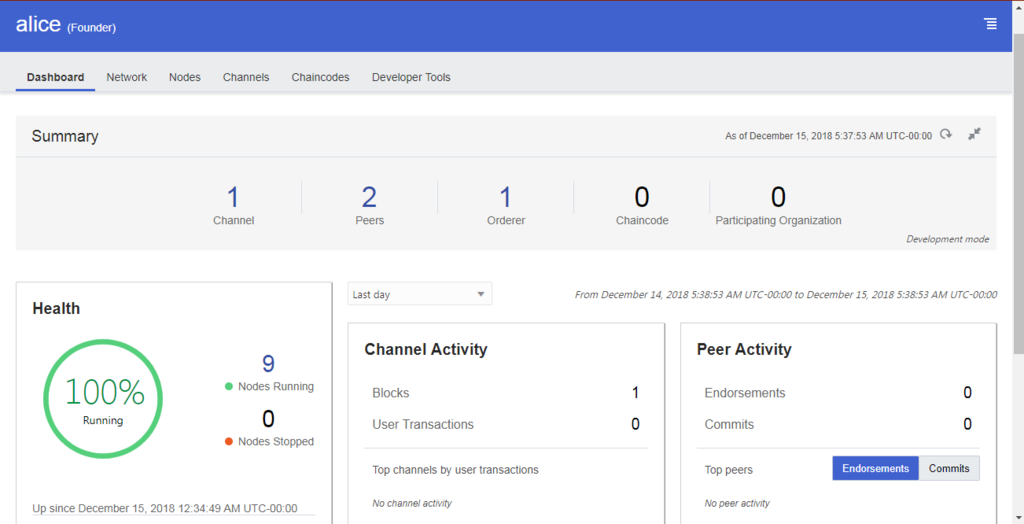Click the Channel count 1 link
This screenshot has width=1024, height=524.
click(233, 198)
